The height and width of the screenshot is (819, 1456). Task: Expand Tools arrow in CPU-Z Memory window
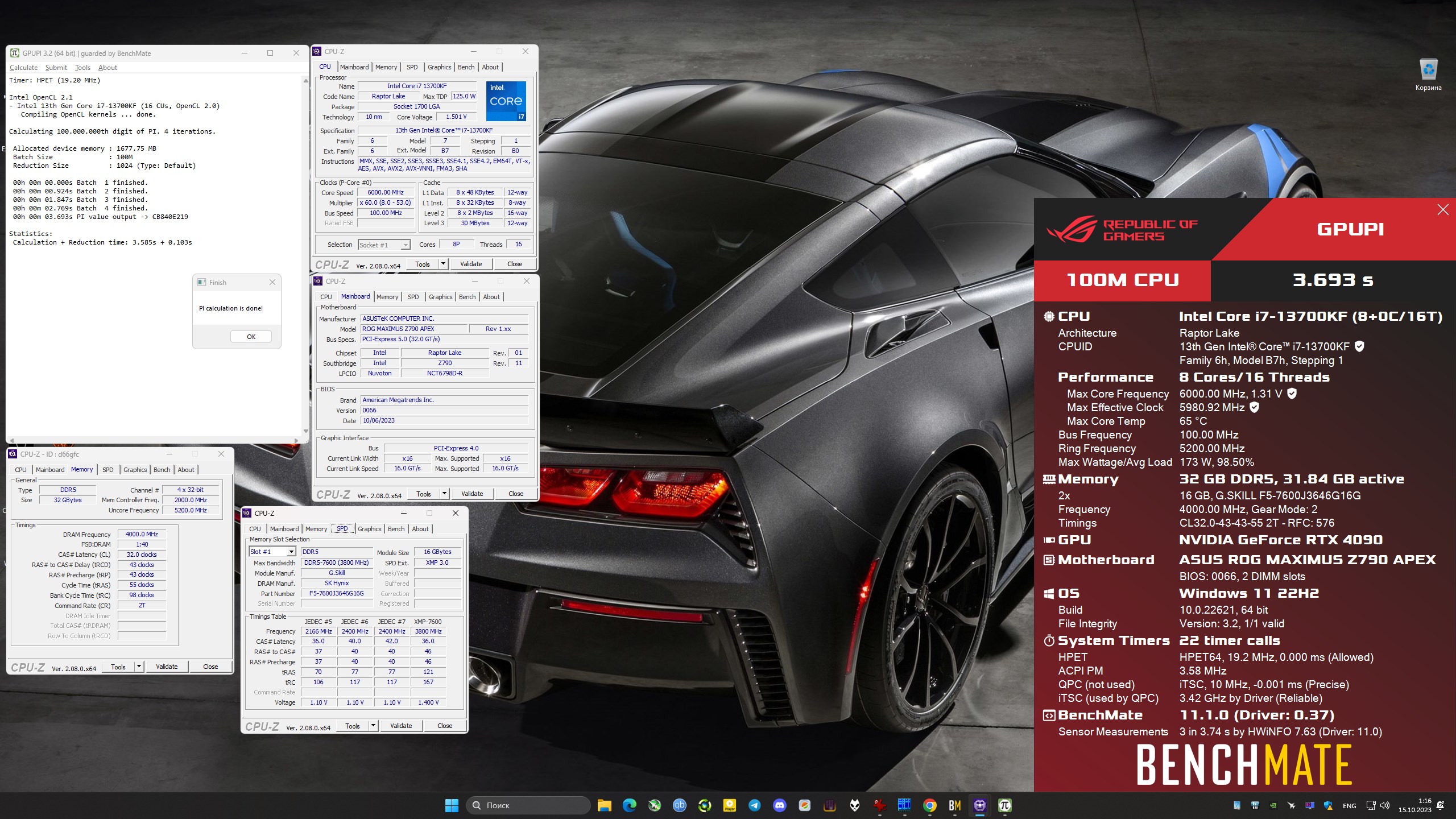(x=139, y=667)
